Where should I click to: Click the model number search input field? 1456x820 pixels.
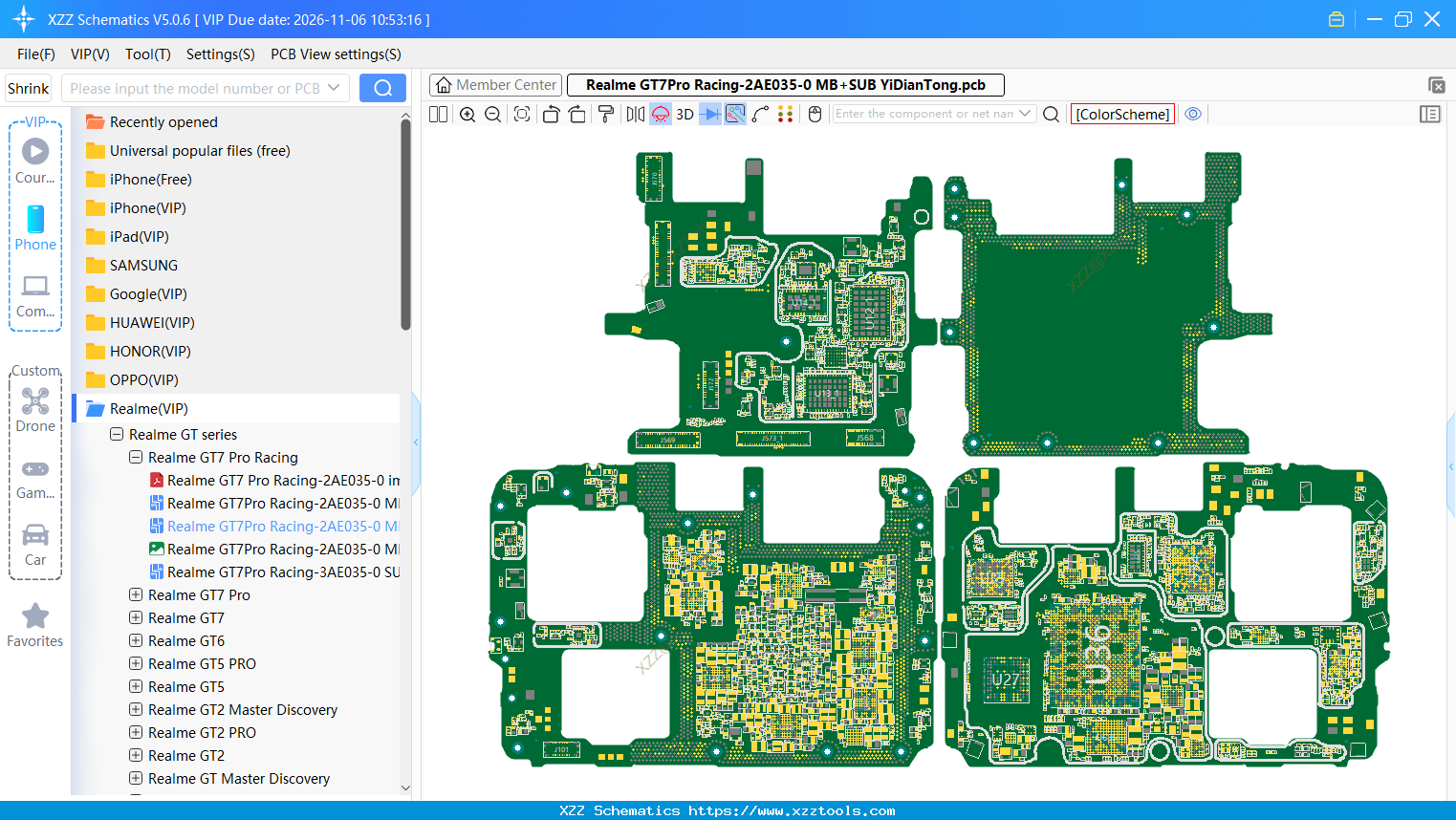pyautogui.click(x=195, y=88)
